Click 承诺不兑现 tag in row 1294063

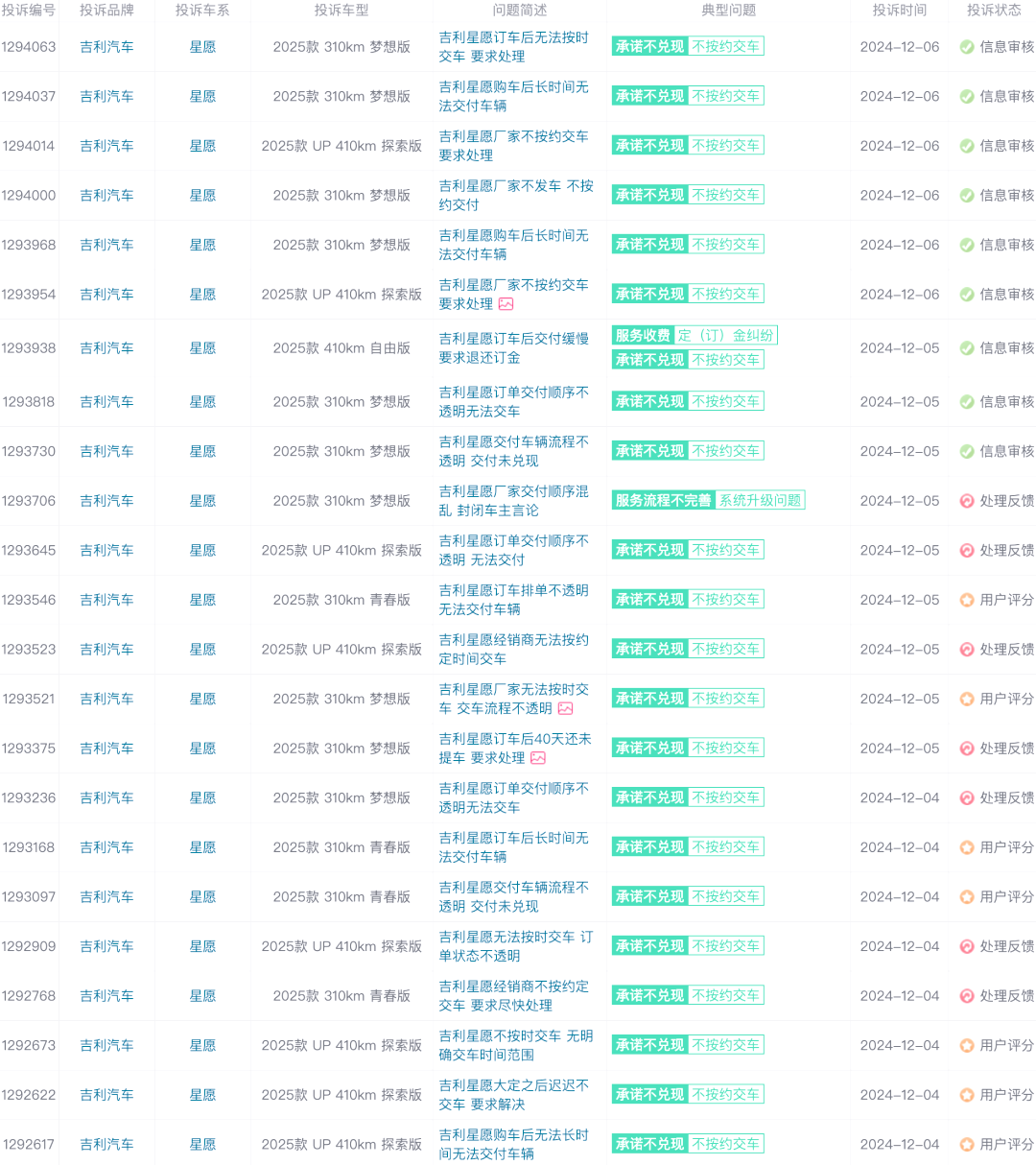(x=649, y=47)
